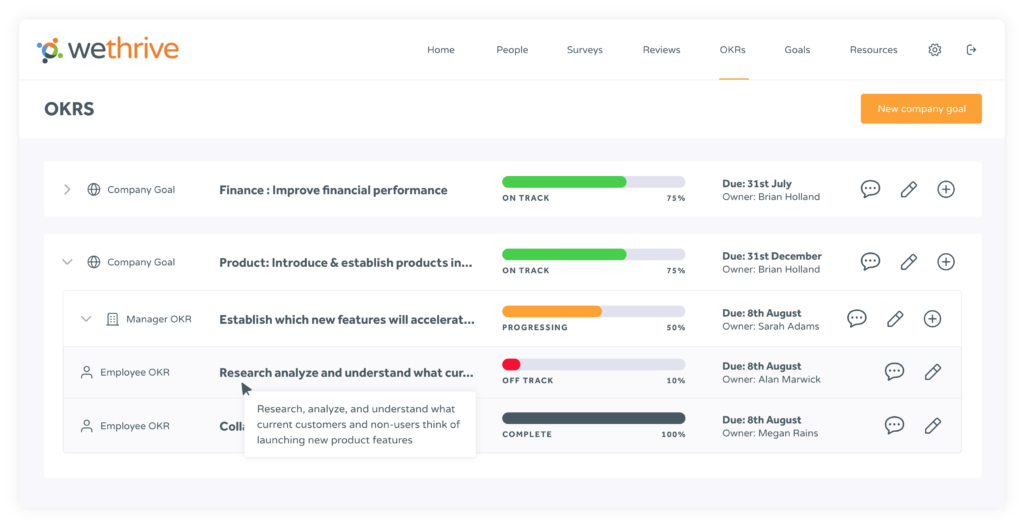Edit Alan Marwick's Employee OKR
Image resolution: width=1024 pixels, height=527 pixels.
pos(932,372)
